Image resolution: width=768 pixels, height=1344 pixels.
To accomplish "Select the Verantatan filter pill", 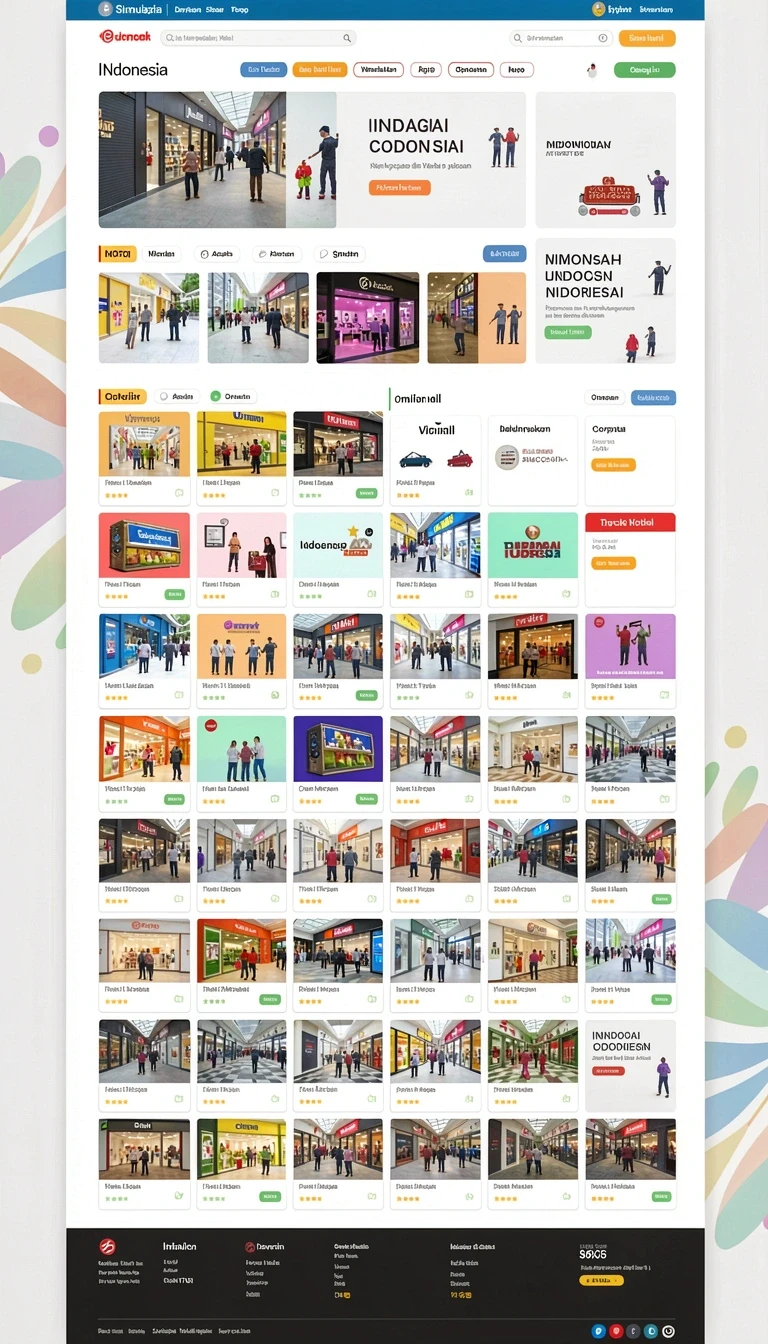I will tap(378, 70).
